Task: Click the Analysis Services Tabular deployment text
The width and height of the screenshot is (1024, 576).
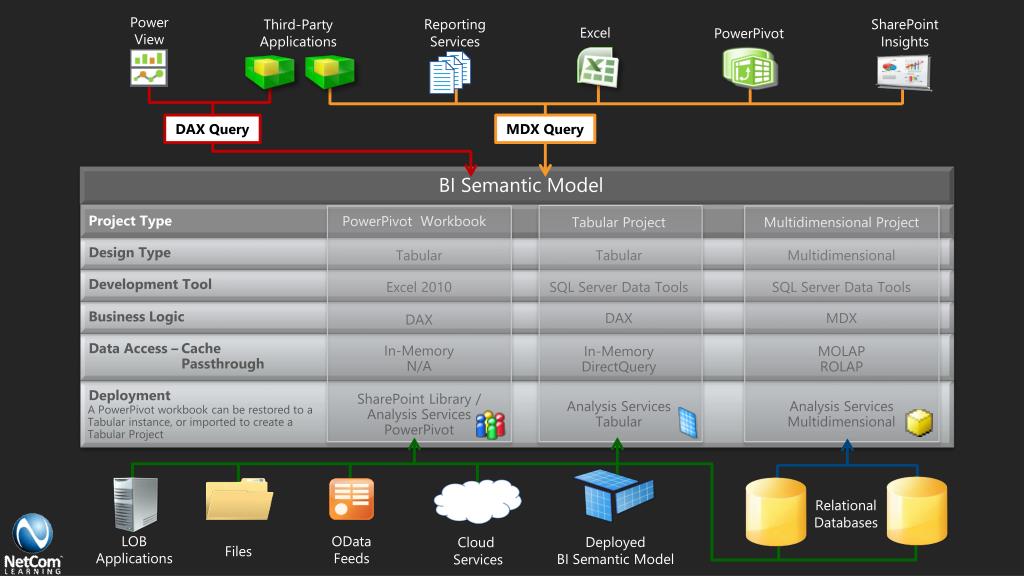Action: point(618,414)
